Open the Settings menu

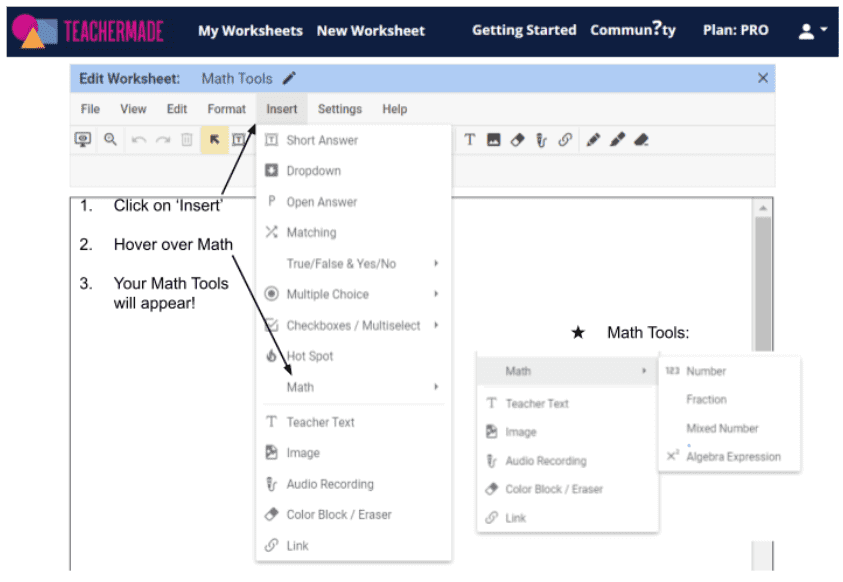point(340,109)
